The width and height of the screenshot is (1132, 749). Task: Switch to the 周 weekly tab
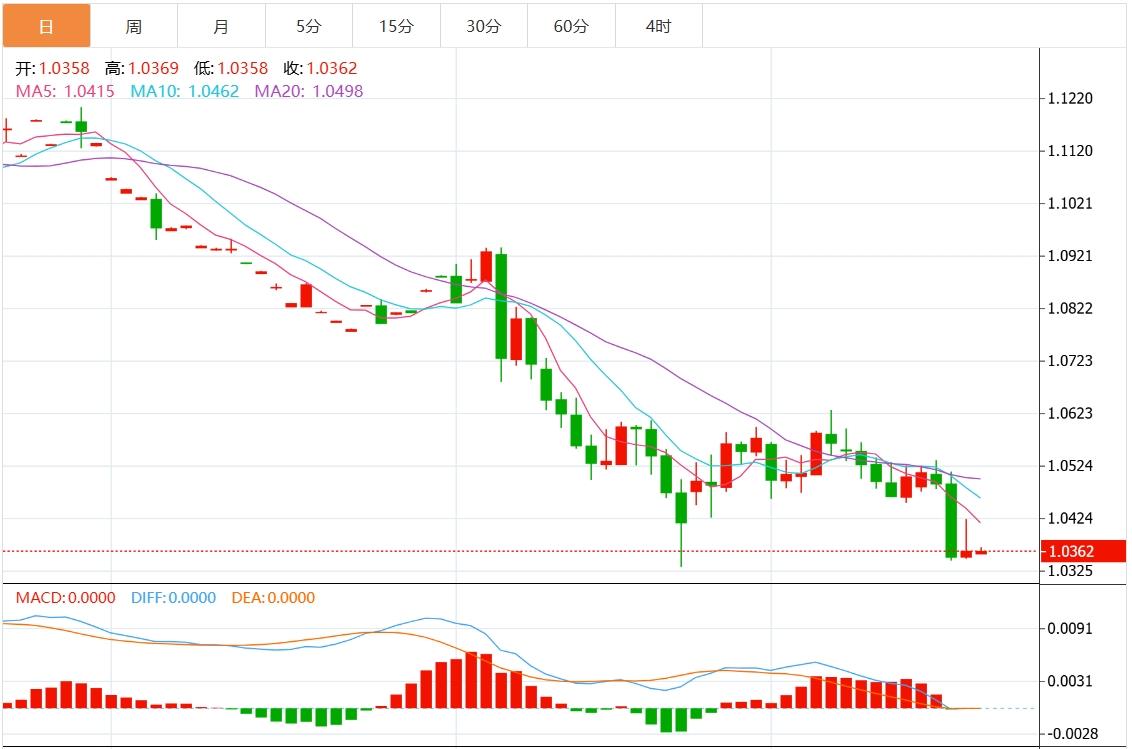[x=134, y=26]
